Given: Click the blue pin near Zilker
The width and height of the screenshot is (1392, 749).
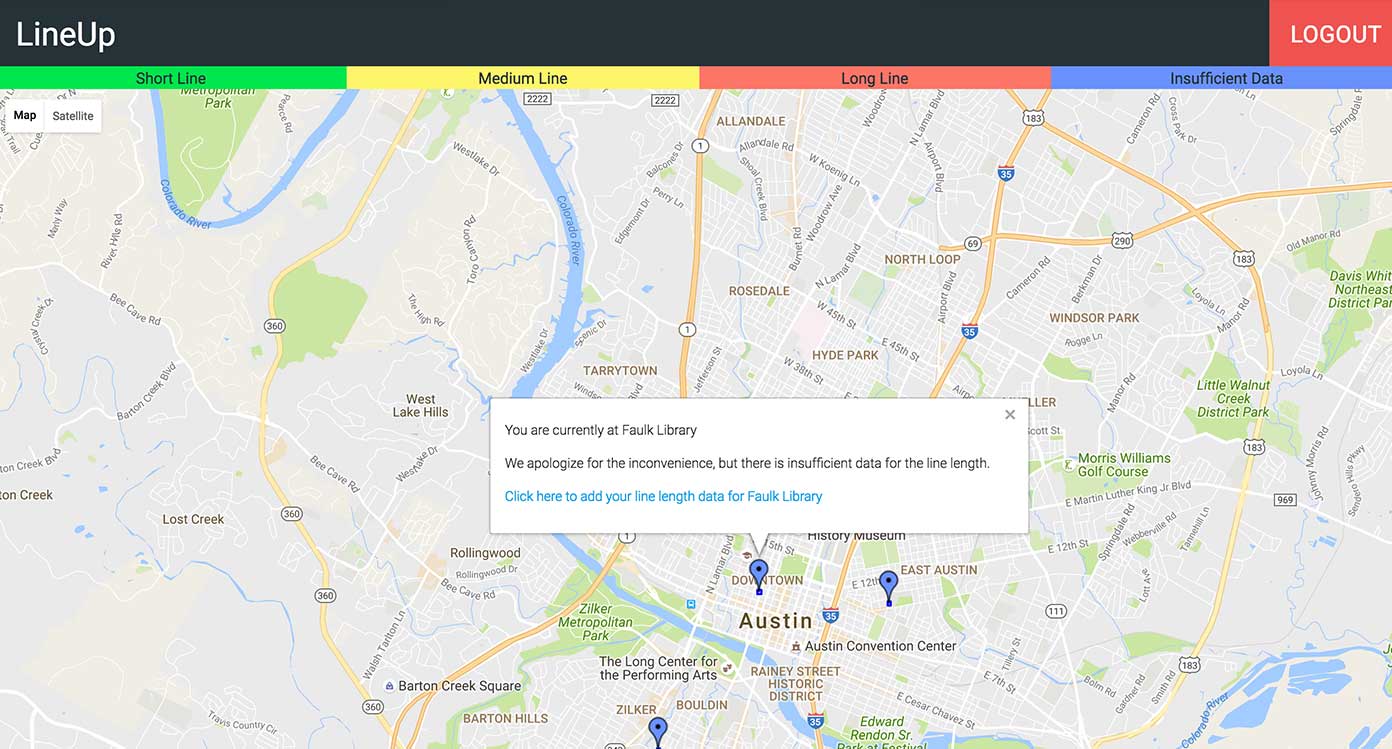Looking at the screenshot, I should (657, 732).
